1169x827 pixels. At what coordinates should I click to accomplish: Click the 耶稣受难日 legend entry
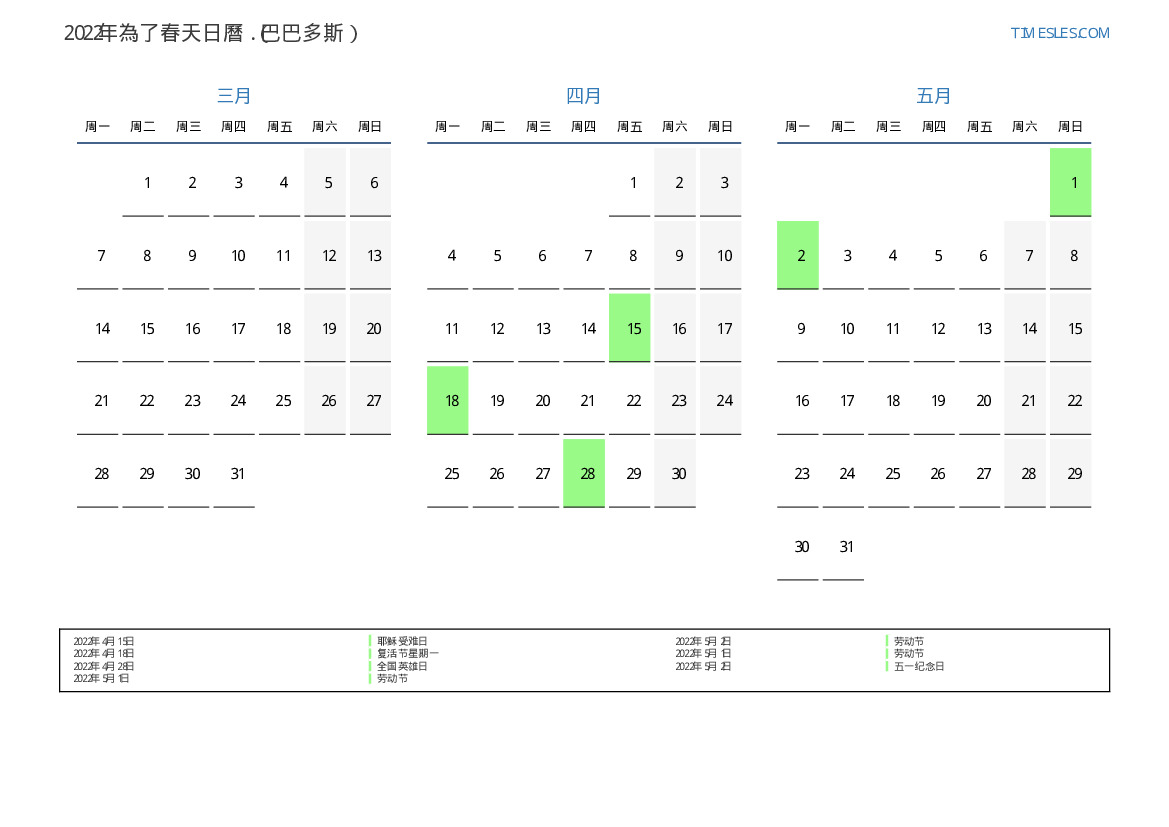pyautogui.click(x=402, y=641)
